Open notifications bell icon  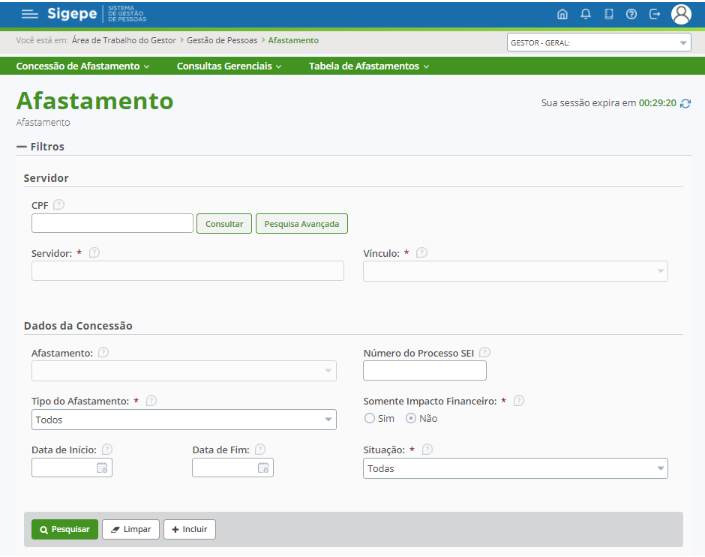point(585,14)
